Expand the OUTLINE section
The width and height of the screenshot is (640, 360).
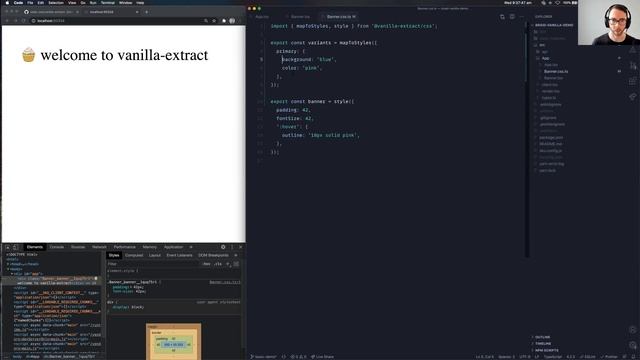(x=542, y=337)
